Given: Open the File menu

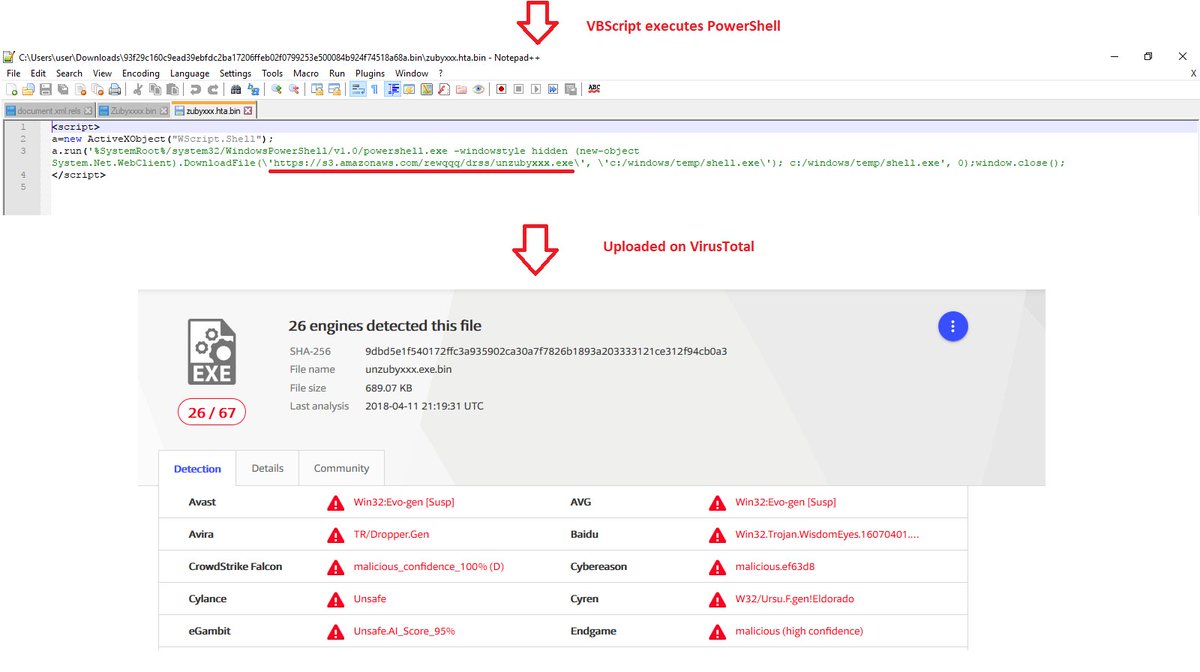Looking at the screenshot, I should point(13,74).
